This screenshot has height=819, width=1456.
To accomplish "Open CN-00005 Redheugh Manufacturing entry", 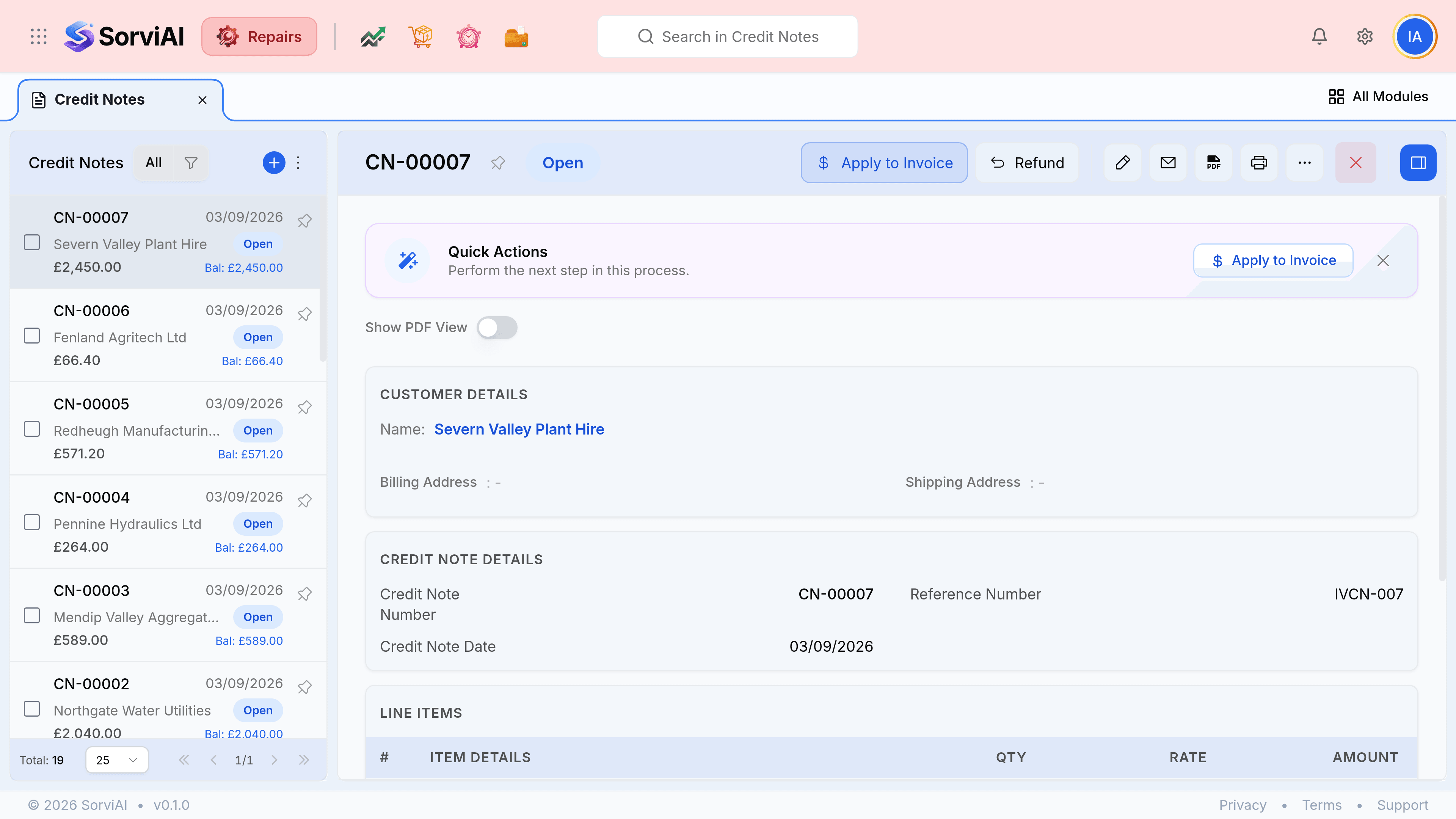I will click(x=168, y=429).
